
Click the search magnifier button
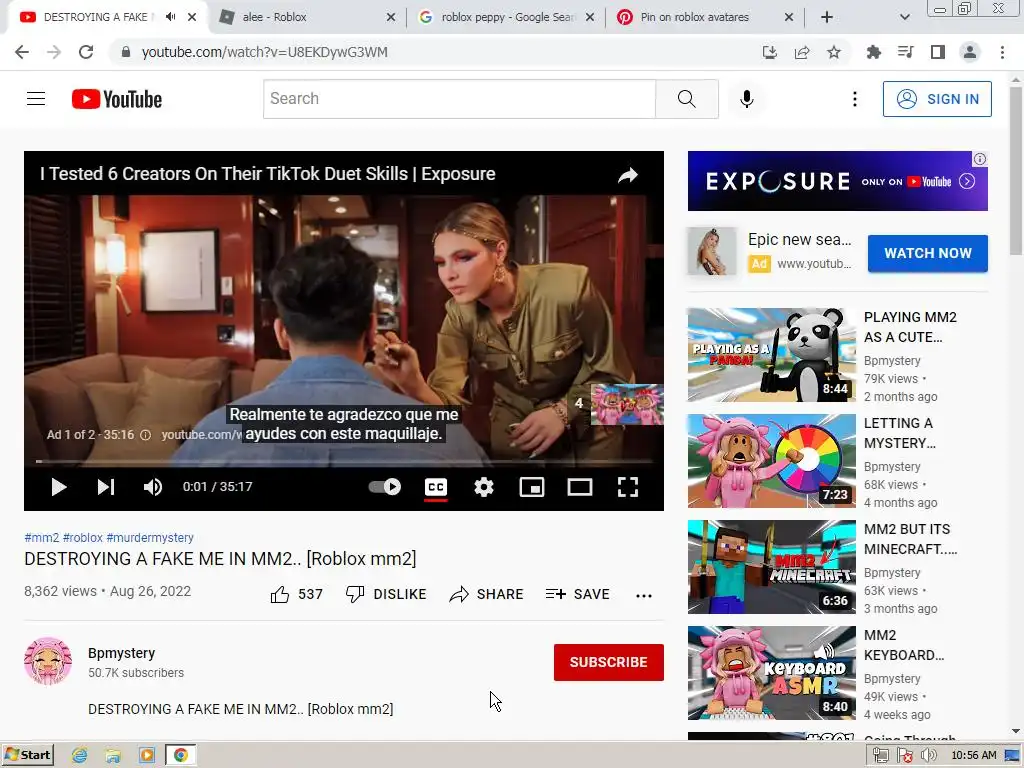click(686, 99)
